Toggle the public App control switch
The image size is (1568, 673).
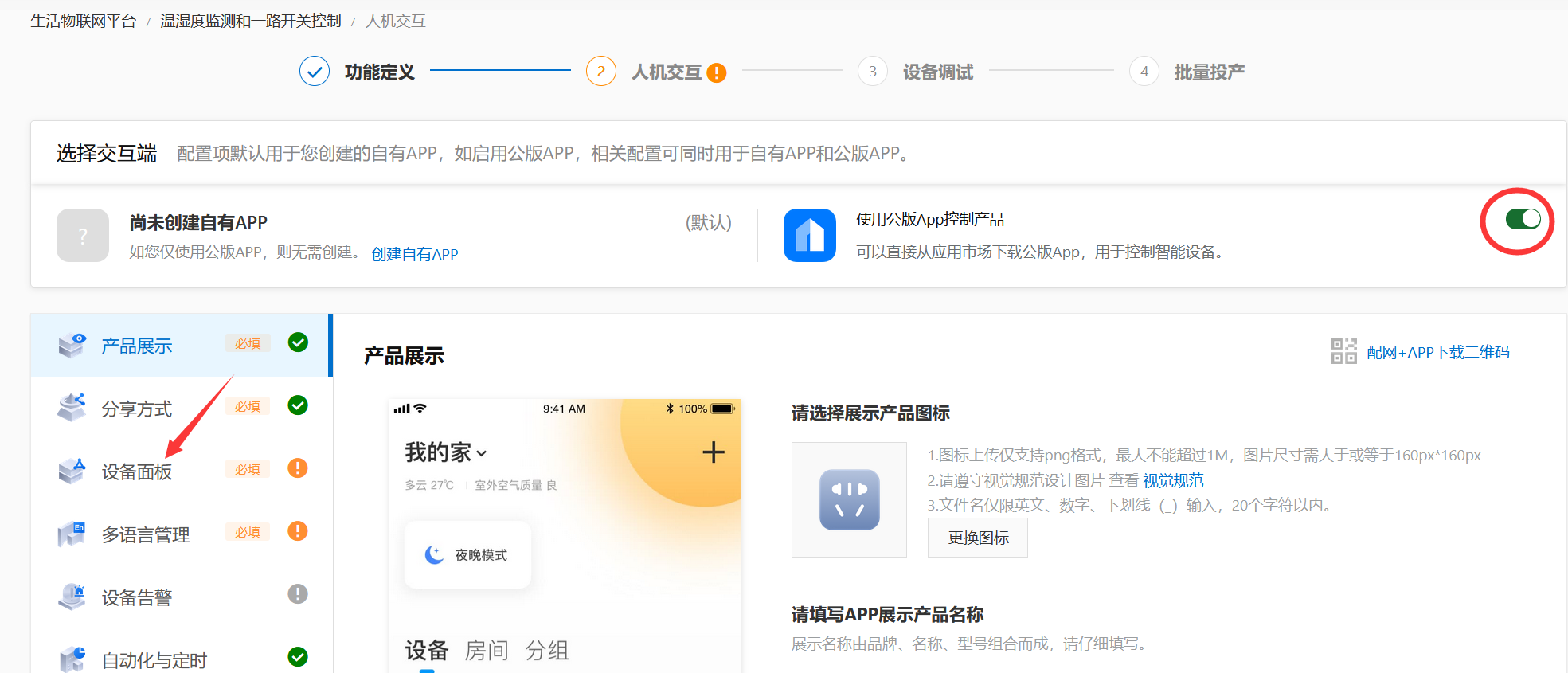(x=1523, y=220)
